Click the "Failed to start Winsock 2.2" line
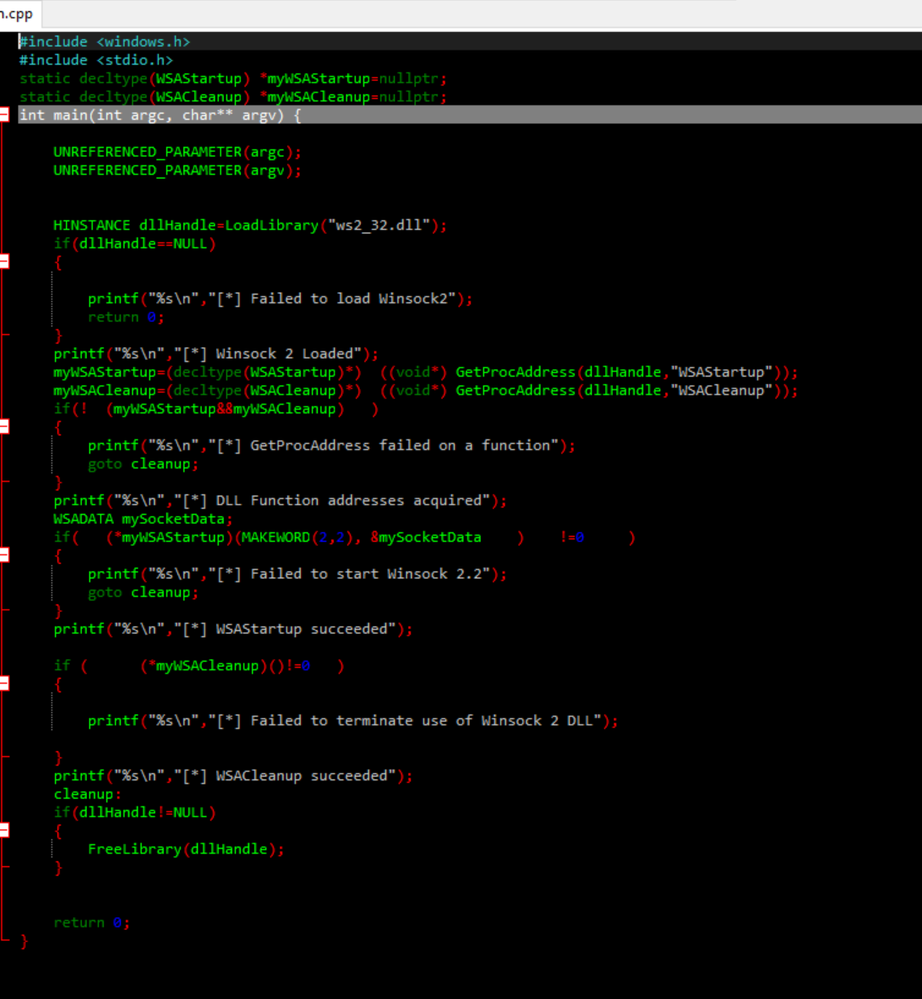This screenshot has height=999, width=922. tap(298, 574)
